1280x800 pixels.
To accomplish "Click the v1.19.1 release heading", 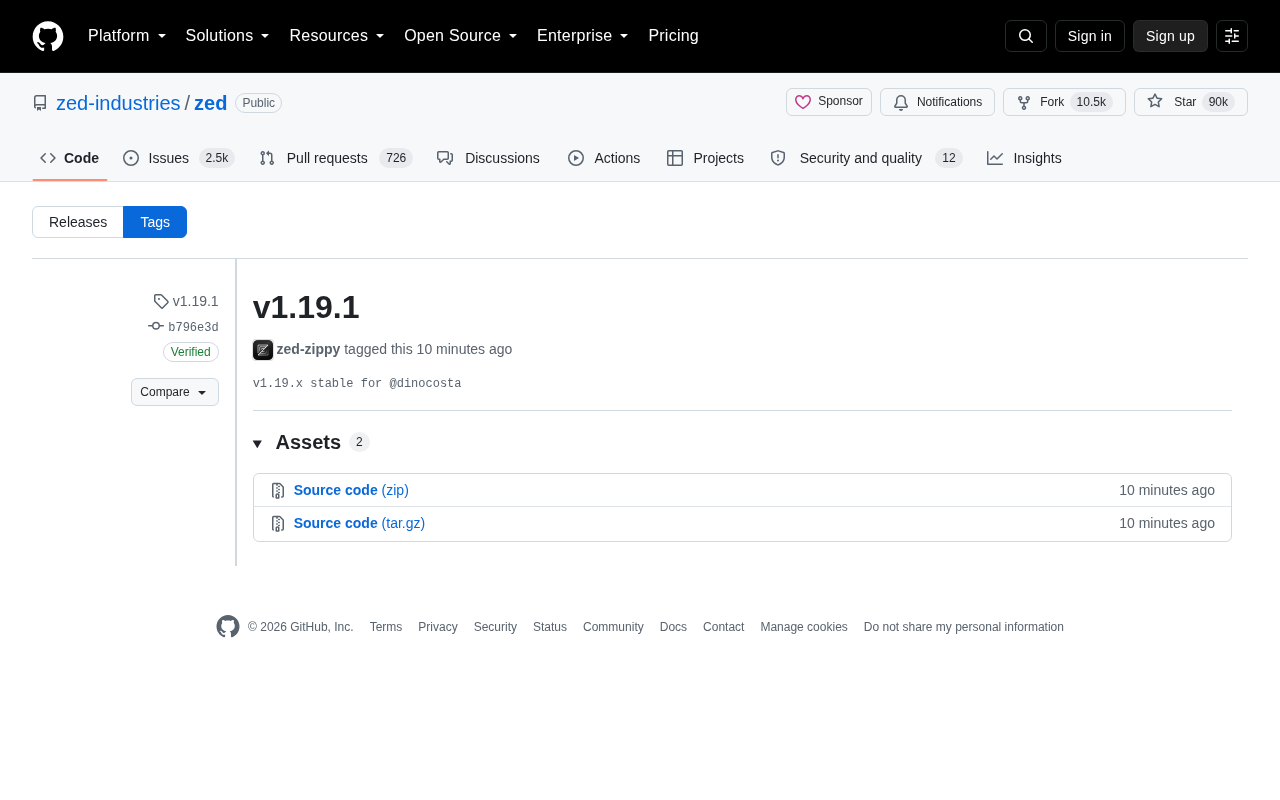I will pyautogui.click(x=306, y=307).
